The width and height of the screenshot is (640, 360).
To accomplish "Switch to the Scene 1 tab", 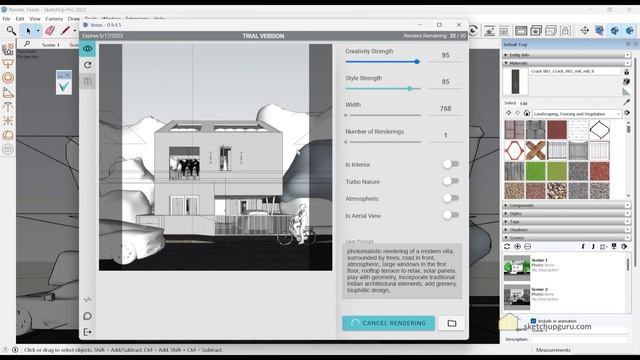I will click(x=51, y=45).
